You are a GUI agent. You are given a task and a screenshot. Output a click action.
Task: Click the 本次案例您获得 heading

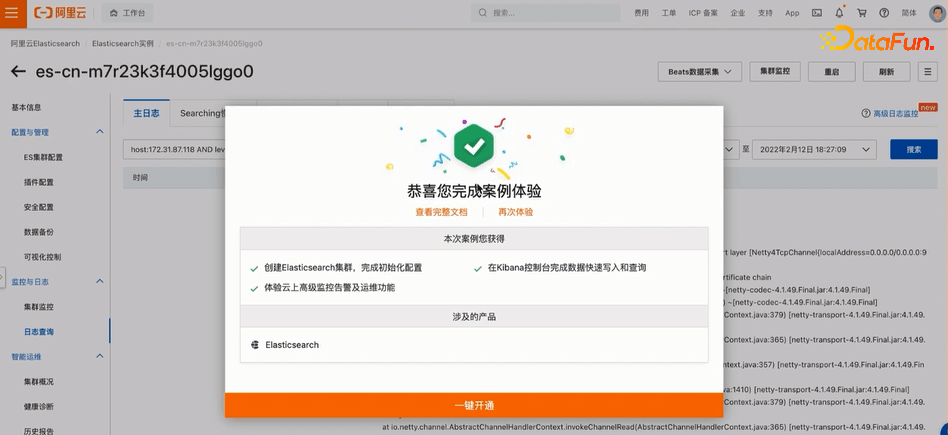474,238
